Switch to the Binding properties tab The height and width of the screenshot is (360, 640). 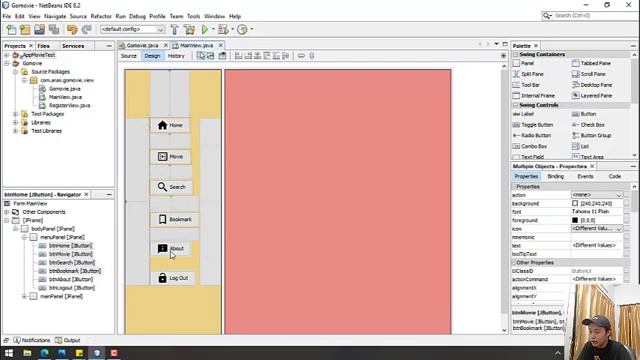pyautogui.click(x=556, y=176)
